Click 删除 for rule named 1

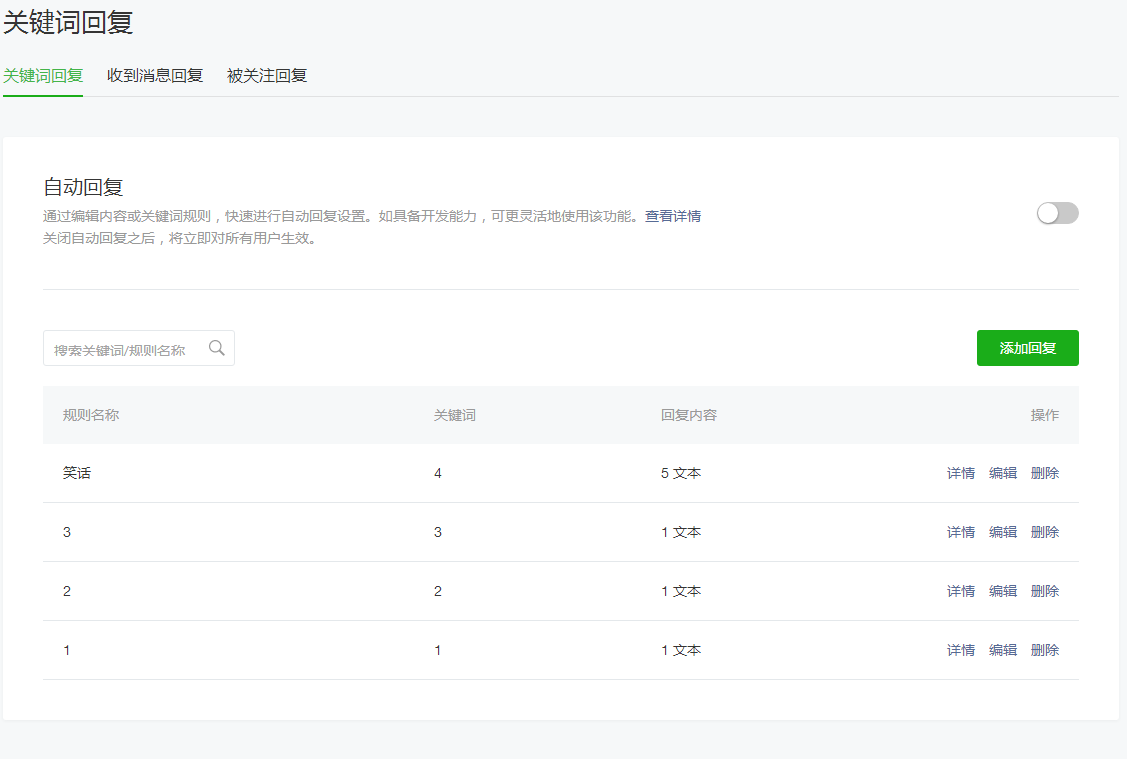click(x=1045, y=650)
